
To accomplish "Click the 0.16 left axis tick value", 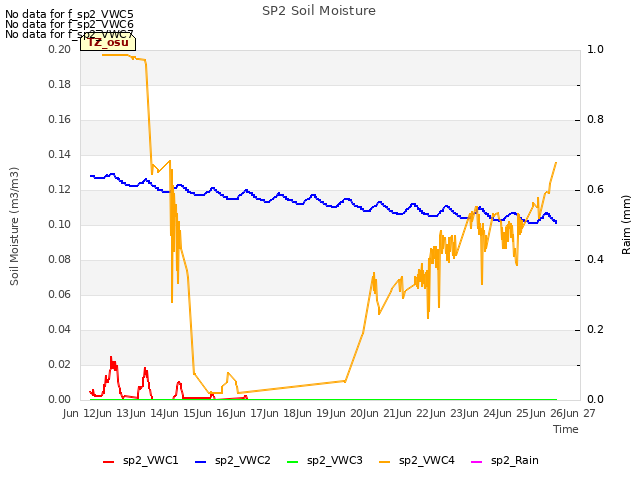I will 60,120.
